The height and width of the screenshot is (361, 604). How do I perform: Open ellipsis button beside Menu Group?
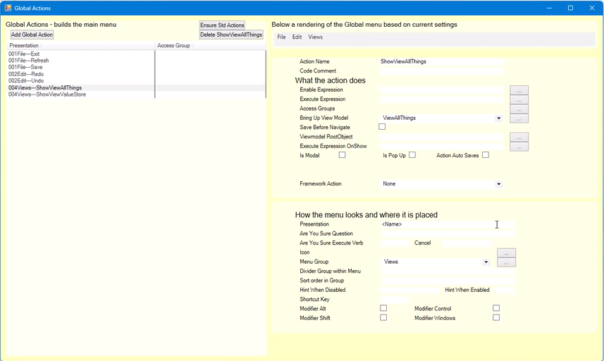tap(506, 262)
